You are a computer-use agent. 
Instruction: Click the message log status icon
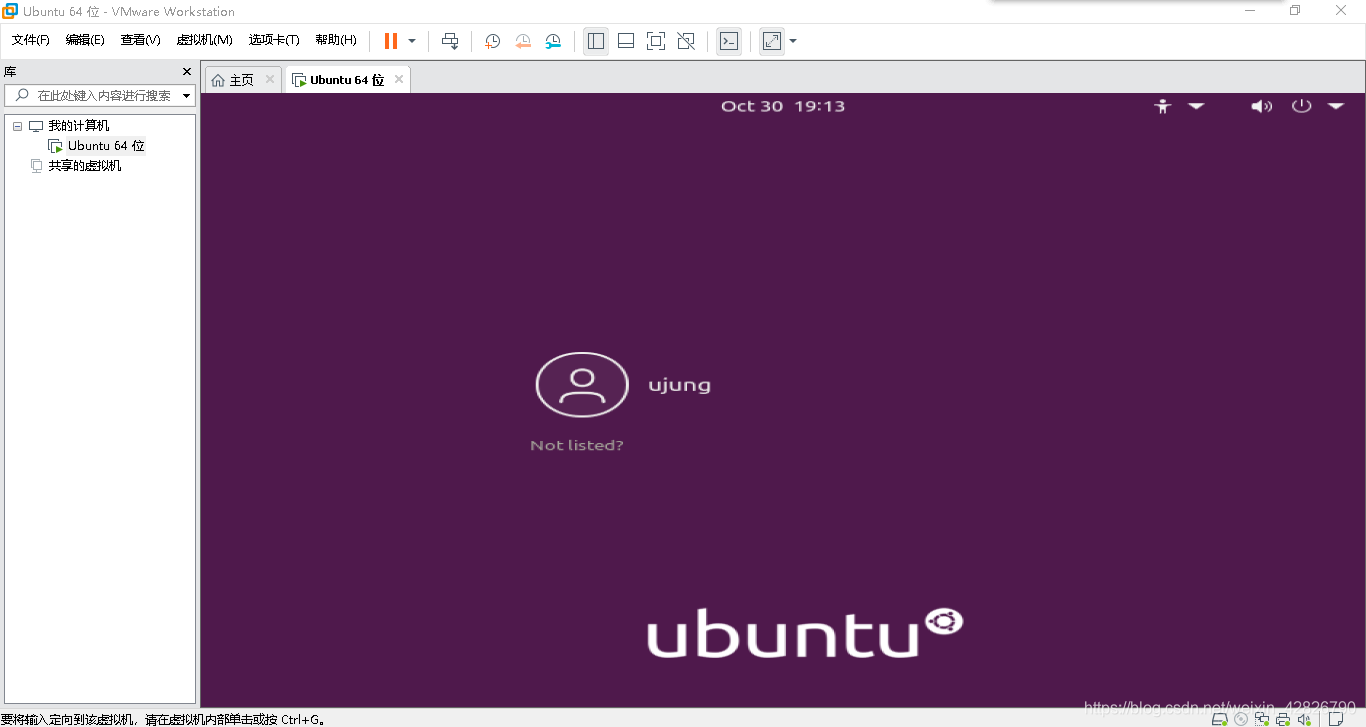(1337, 718)
